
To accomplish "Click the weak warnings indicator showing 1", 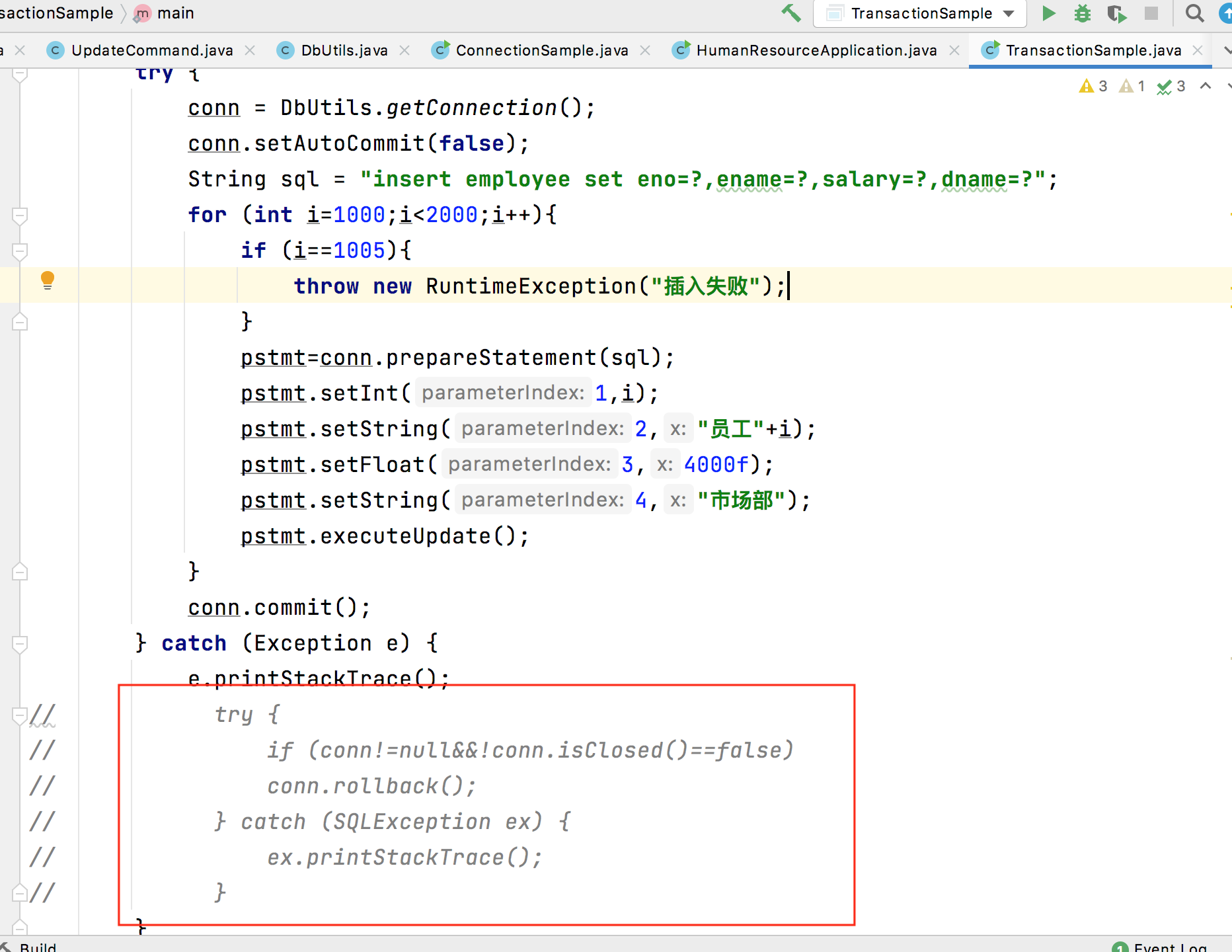I will coord(1132,86).
